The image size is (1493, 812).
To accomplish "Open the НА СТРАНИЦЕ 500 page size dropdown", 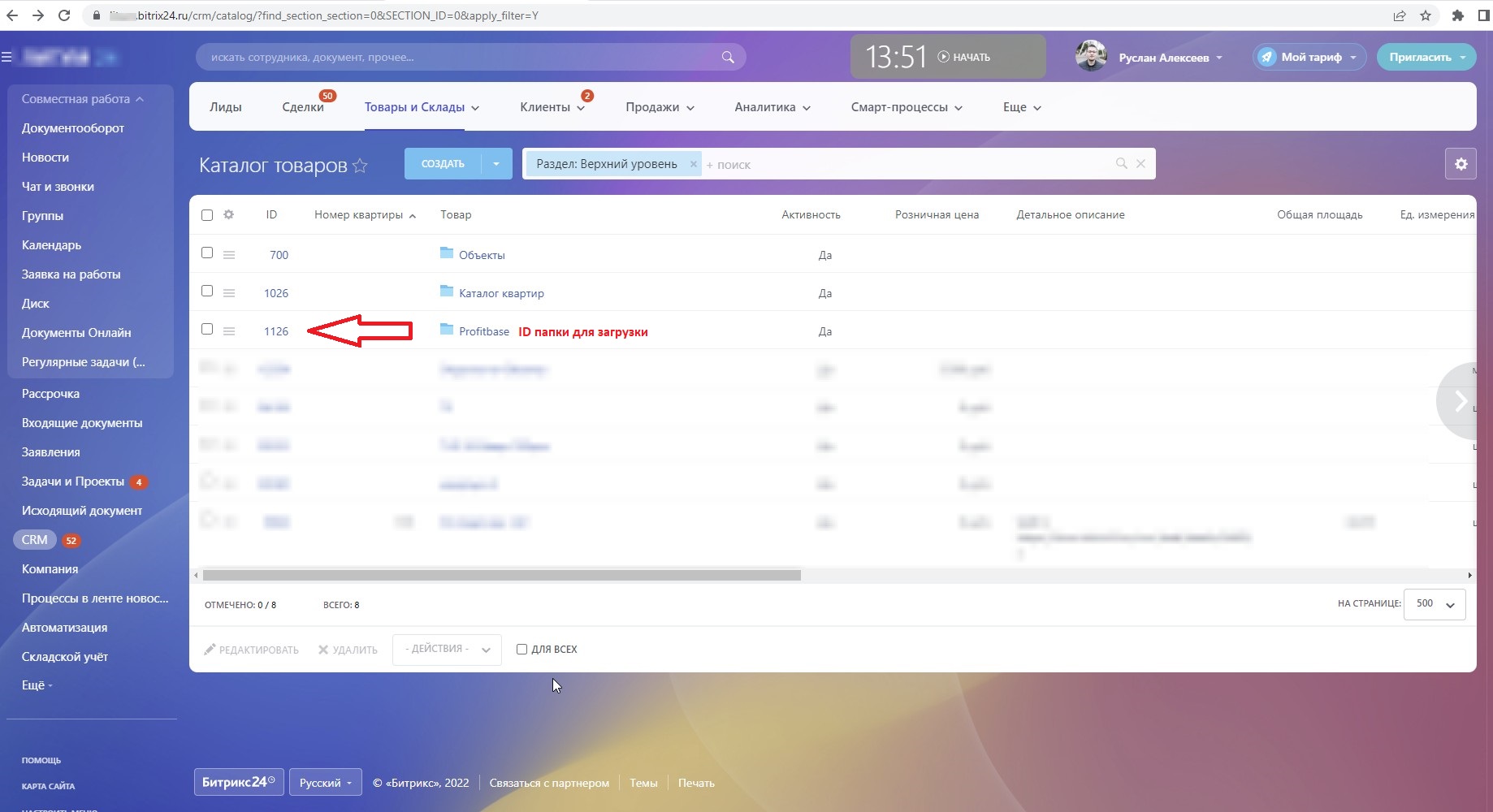I will tap(1435, 604).
